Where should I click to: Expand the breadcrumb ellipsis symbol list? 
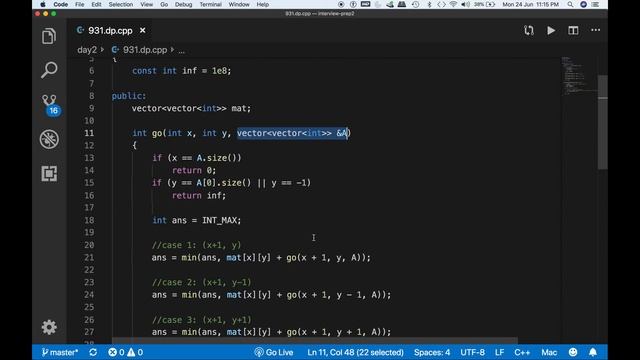pos(181,50)
